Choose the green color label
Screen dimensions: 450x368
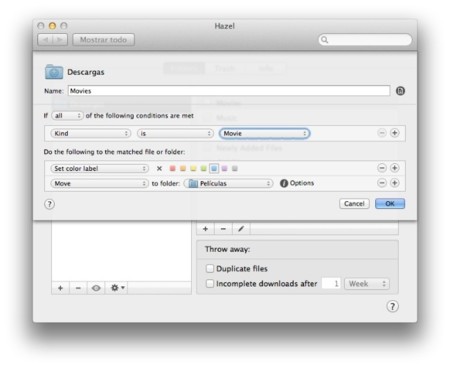[x=203, y=168]
